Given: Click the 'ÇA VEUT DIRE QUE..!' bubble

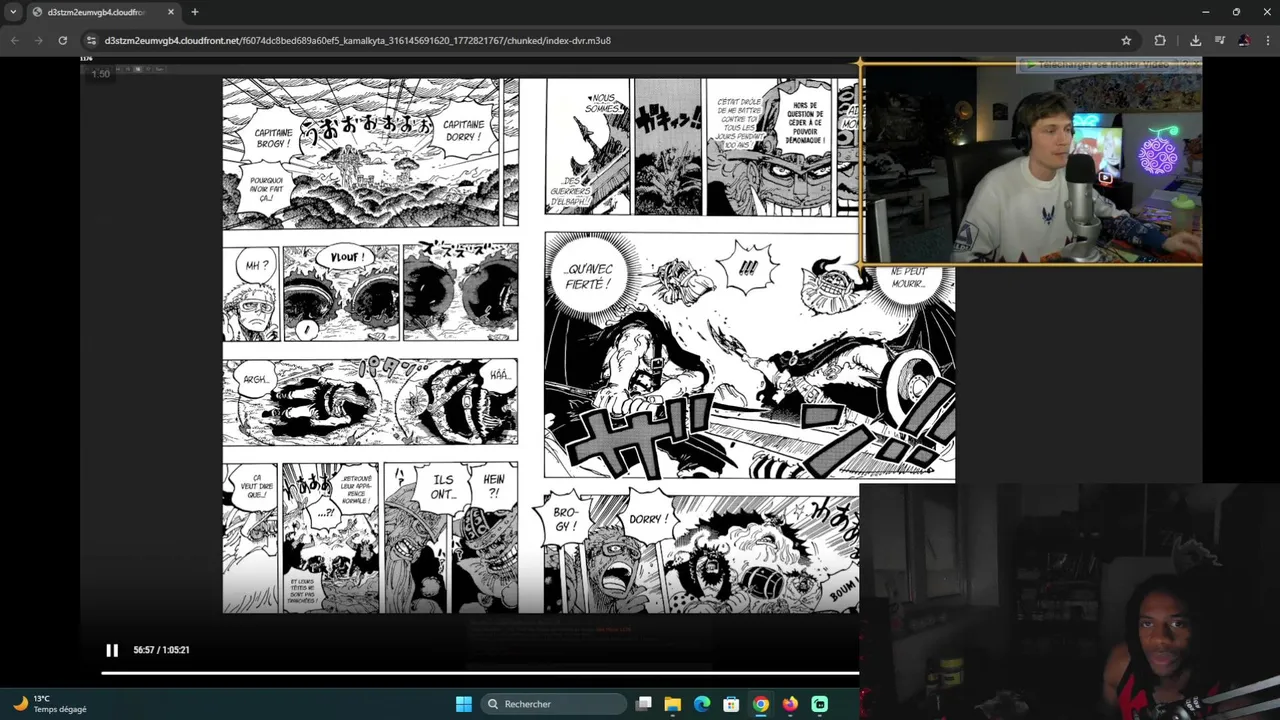Looking at the screenshot, I should click(256, 486).
